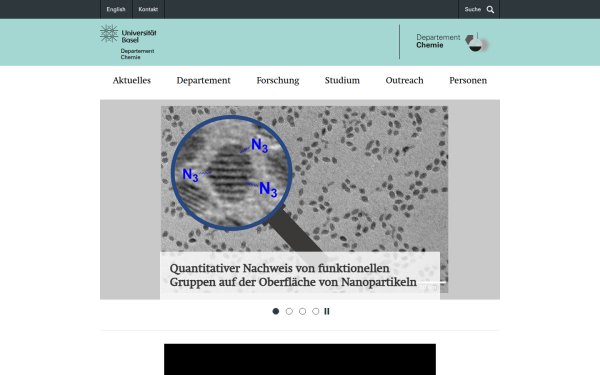600x375 pixels.
Task: Click the black video area below slider
Action: [300, 359]
